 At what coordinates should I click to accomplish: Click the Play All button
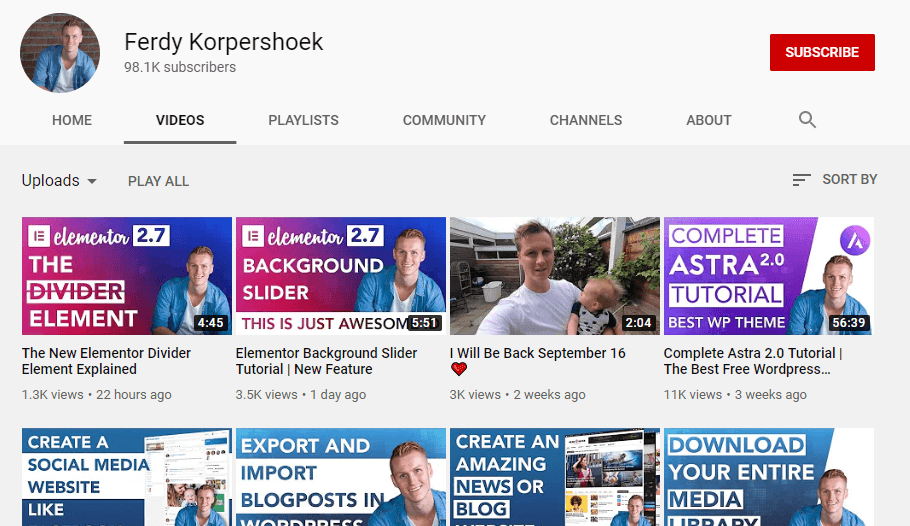click(x=158, y=181)
